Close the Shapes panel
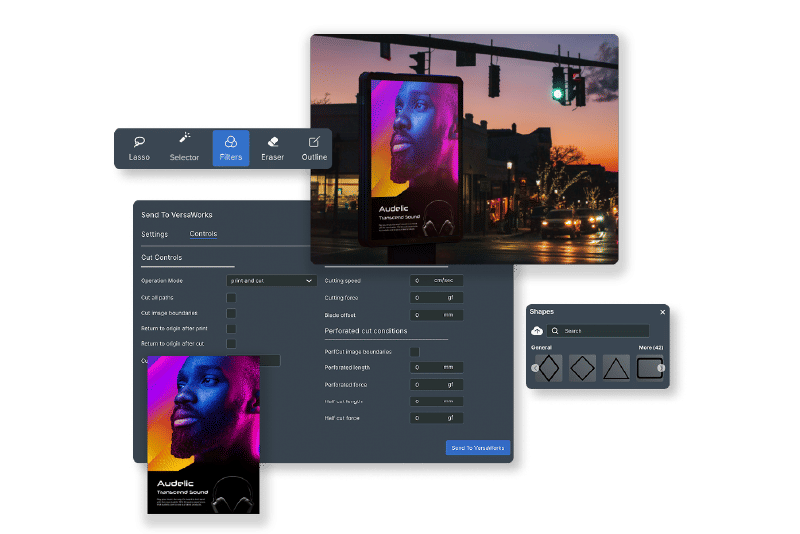800x534 pixels. (662, 312)
